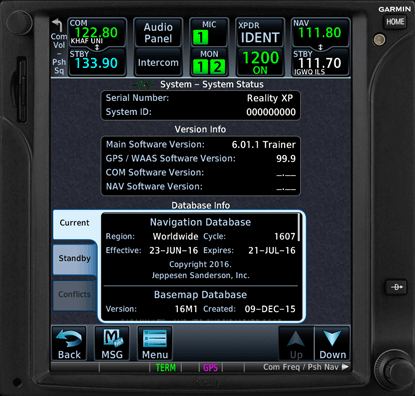
Task: Tap the standby NAV frequency 111.70
Action: pyautogui.click(x=320, y=62)
